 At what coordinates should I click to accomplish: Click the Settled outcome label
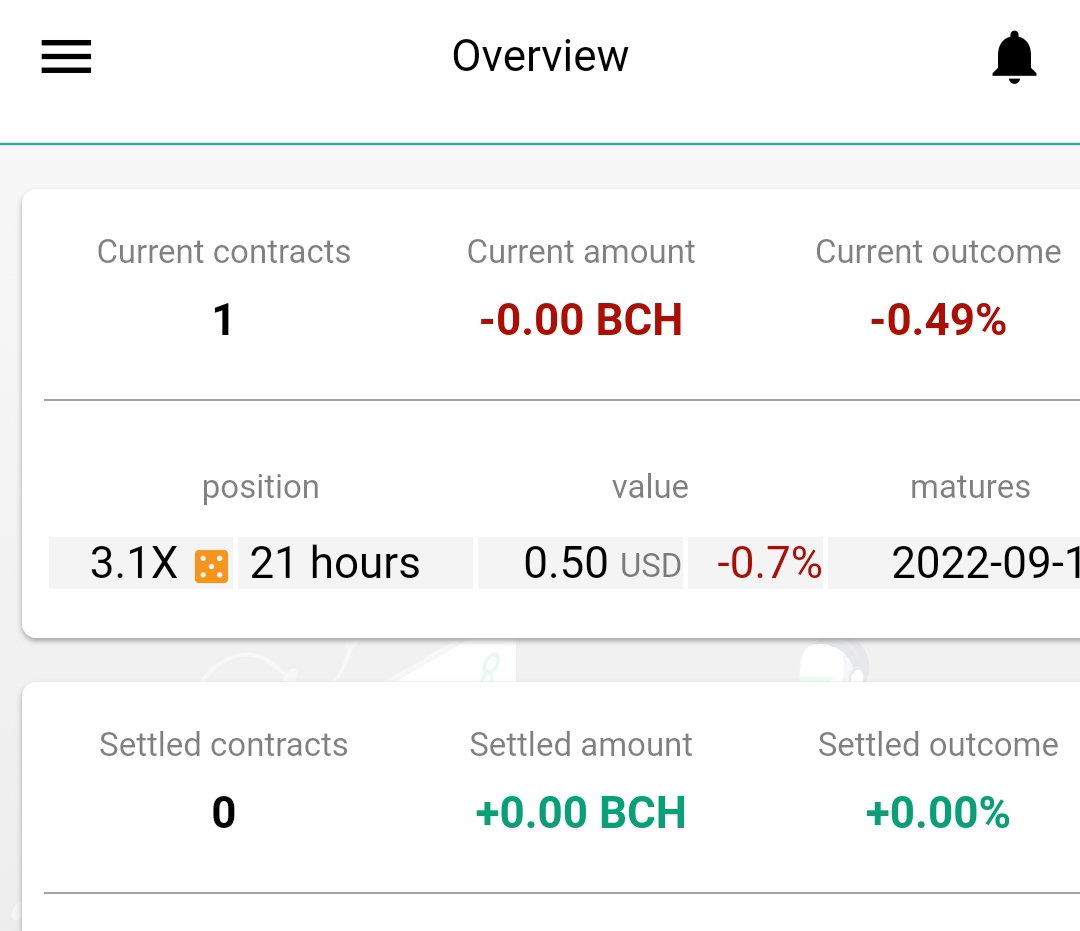point(938,745)
